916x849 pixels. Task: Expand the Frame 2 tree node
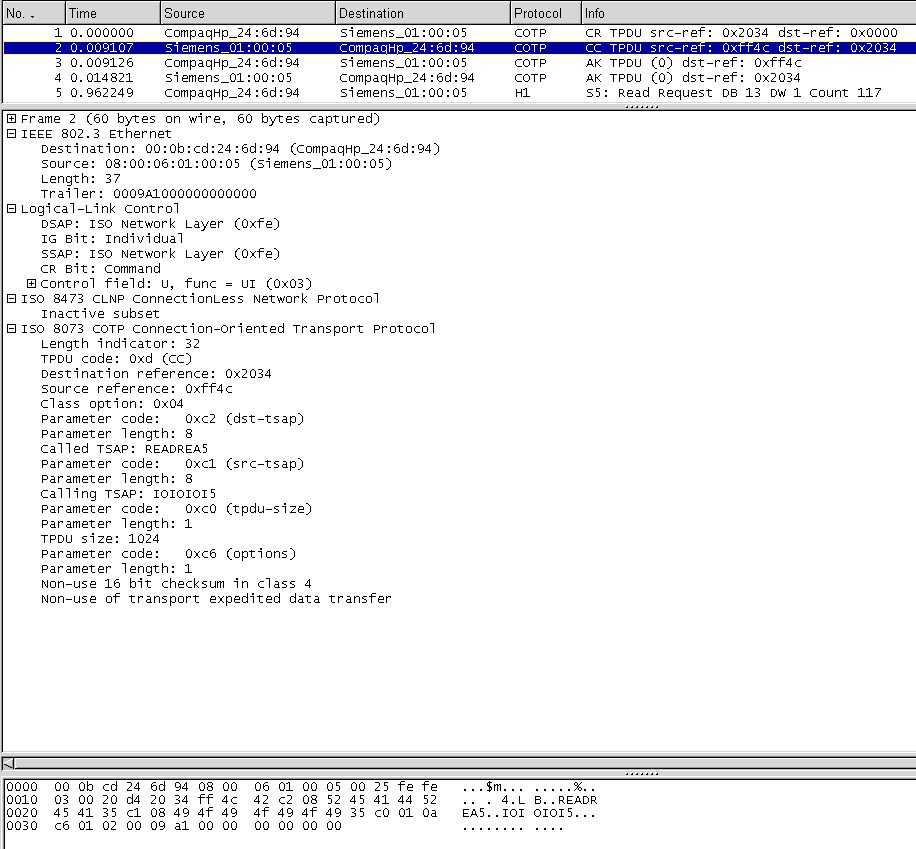tap(11, 119)
